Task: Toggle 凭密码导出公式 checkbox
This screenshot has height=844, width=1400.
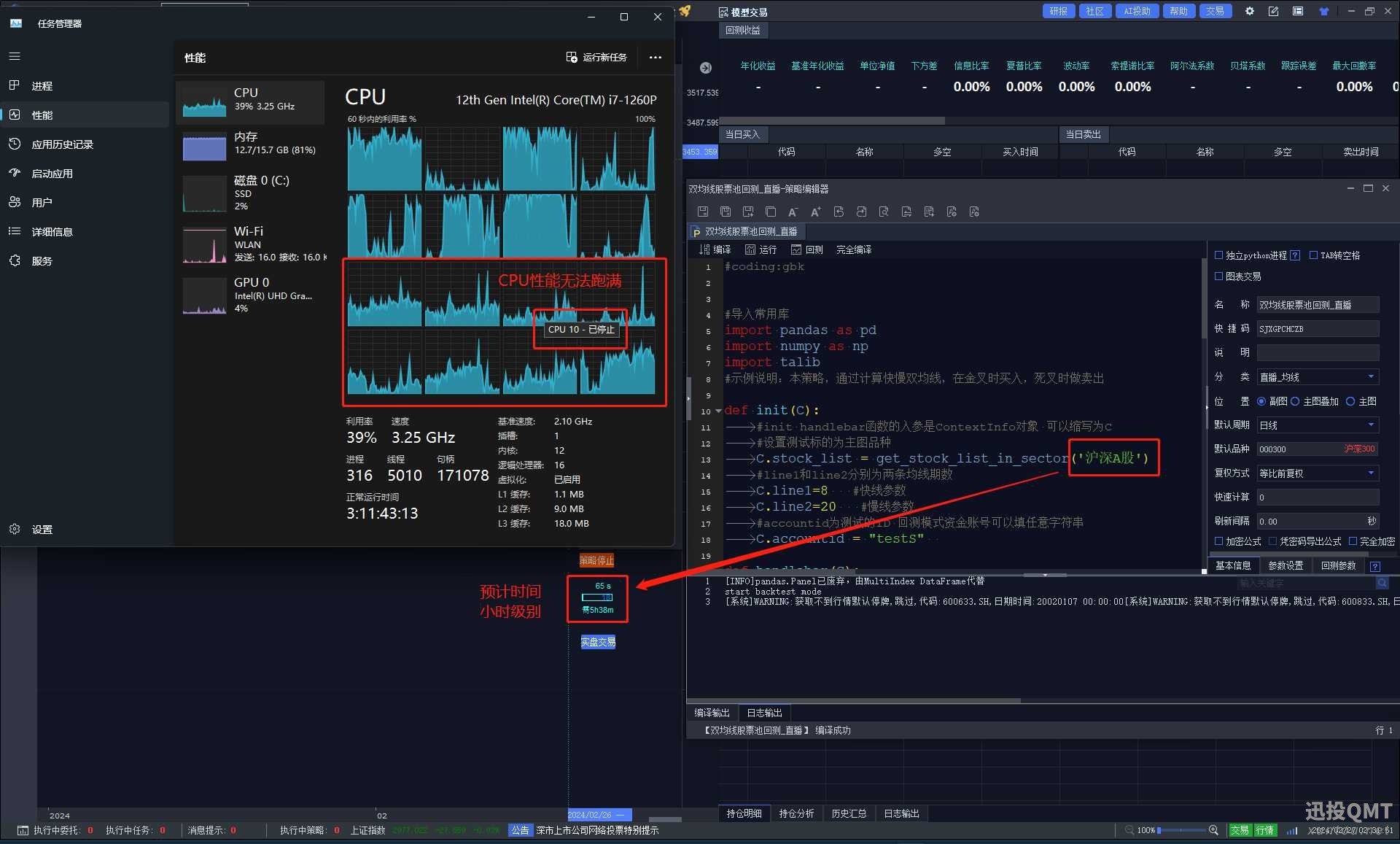Action: point(1272,541)
